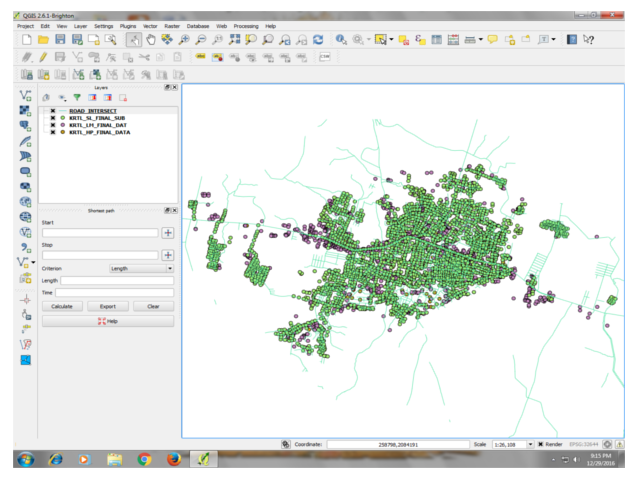
Task: Filter legend by map content
Action: (x=77, y=98)
